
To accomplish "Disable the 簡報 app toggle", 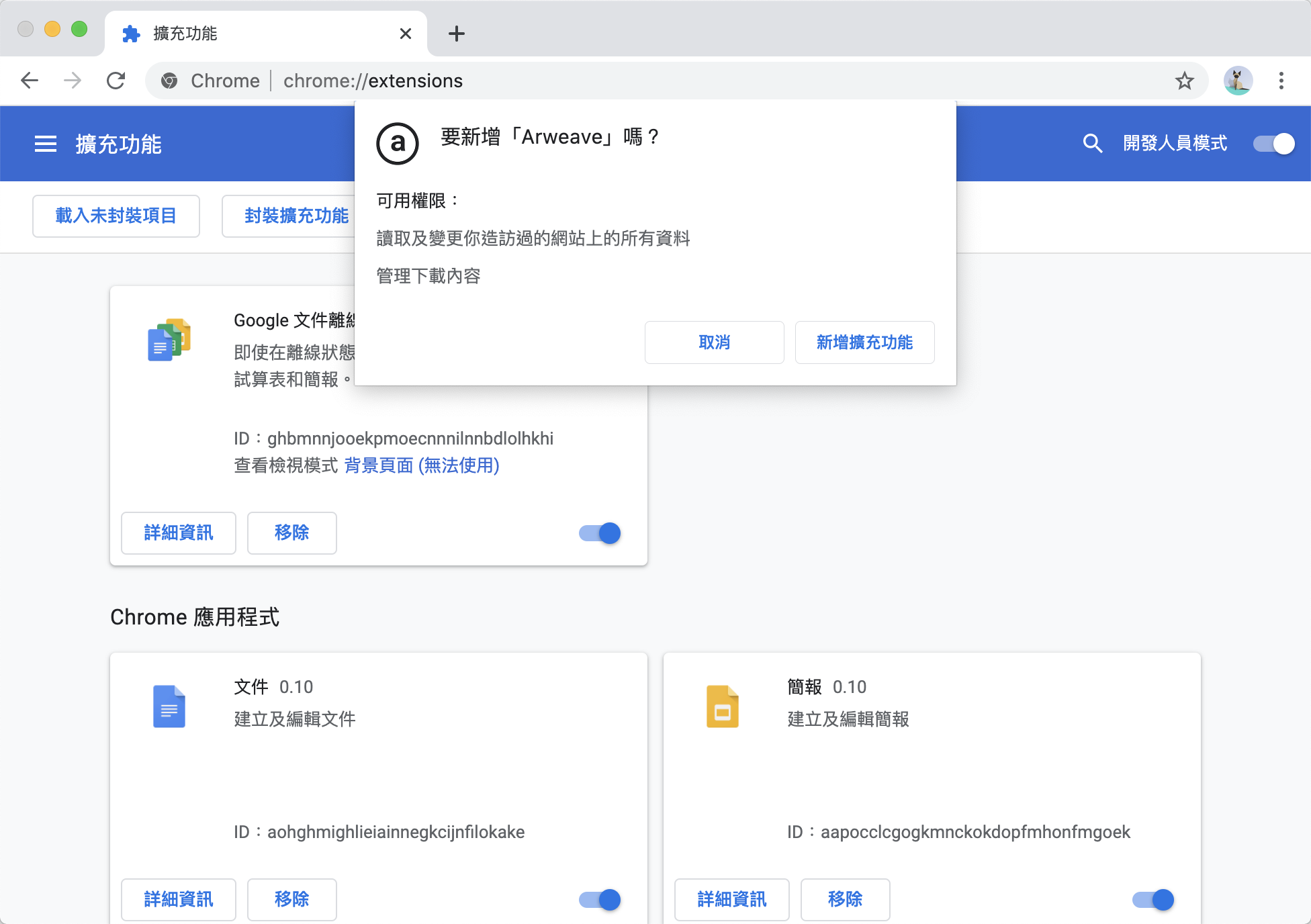I will coord(1153,900).
